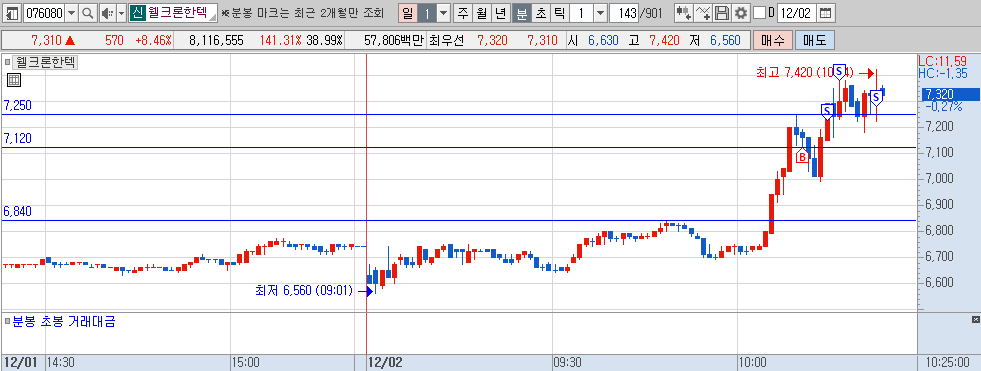Open the calendar date picker icon

click(826, 13)
